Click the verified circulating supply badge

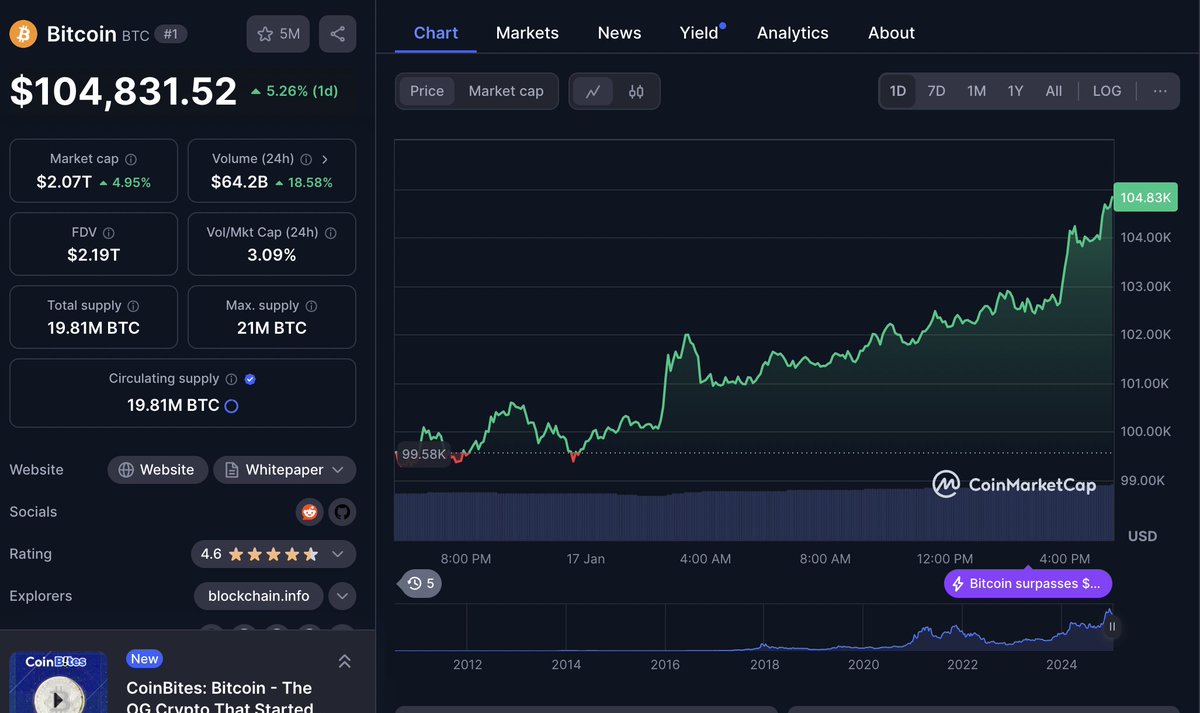[x=250, y=379]
